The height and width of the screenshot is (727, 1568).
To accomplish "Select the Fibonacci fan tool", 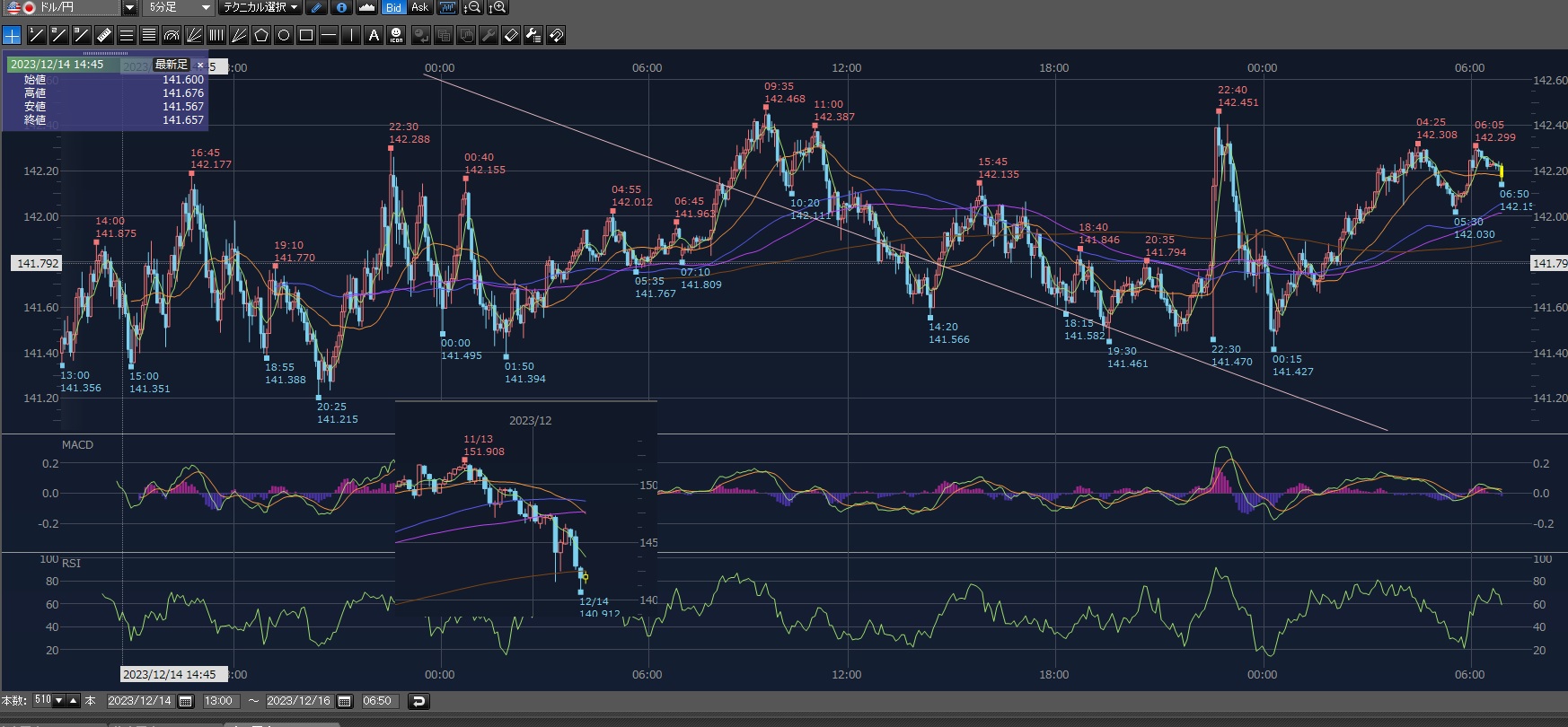I will click(194, 35).
